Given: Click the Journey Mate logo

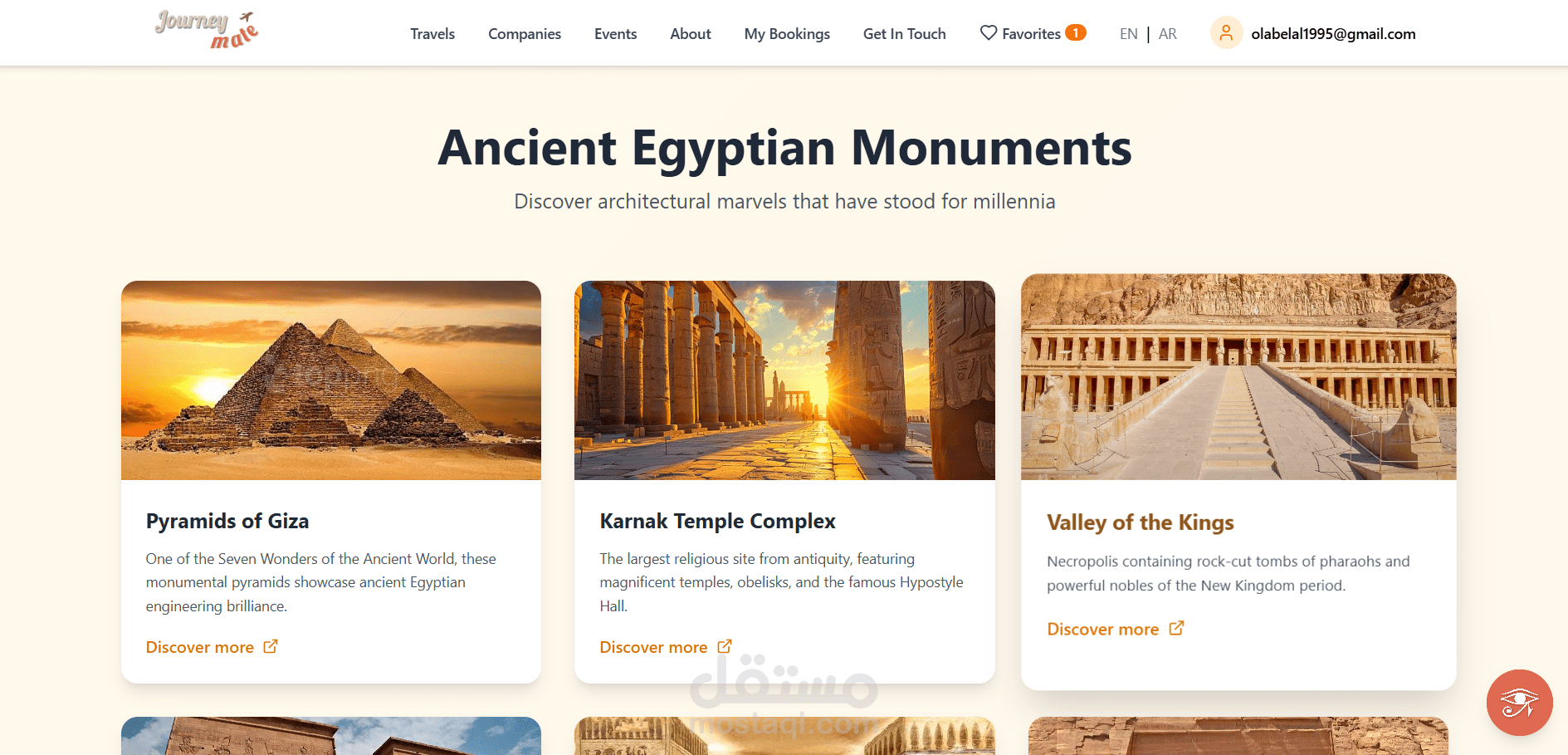Looking at the screenshot, I should 207,30.
